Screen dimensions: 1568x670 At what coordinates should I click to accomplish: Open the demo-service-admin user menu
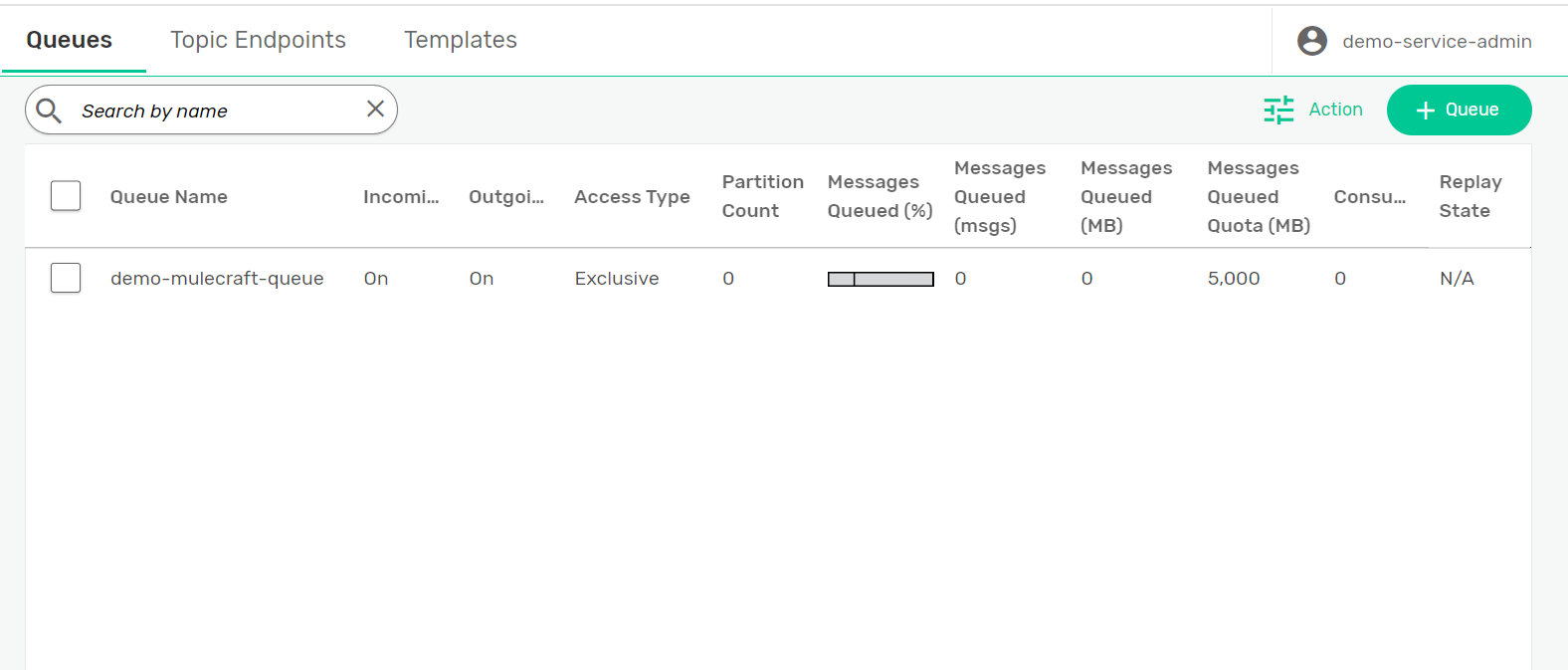pyautogui.click(x=1436, y=41)
